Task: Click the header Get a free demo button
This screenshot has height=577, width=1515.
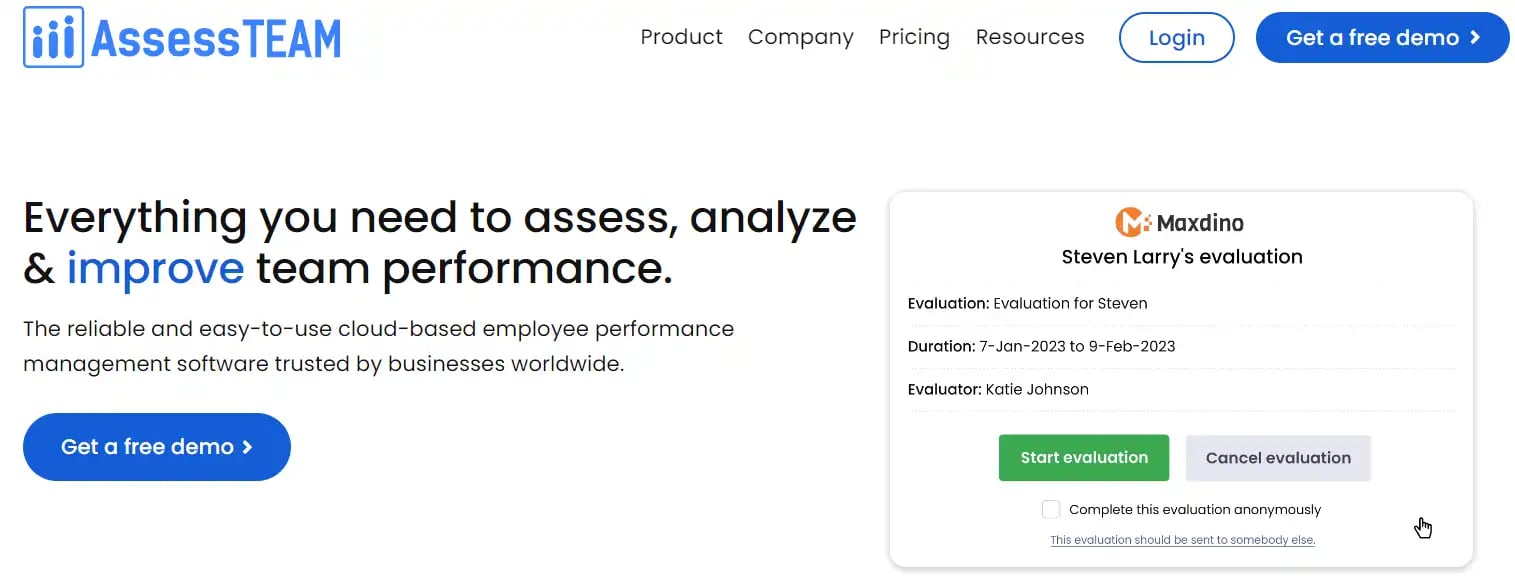Action: [x=1383, y=38]
